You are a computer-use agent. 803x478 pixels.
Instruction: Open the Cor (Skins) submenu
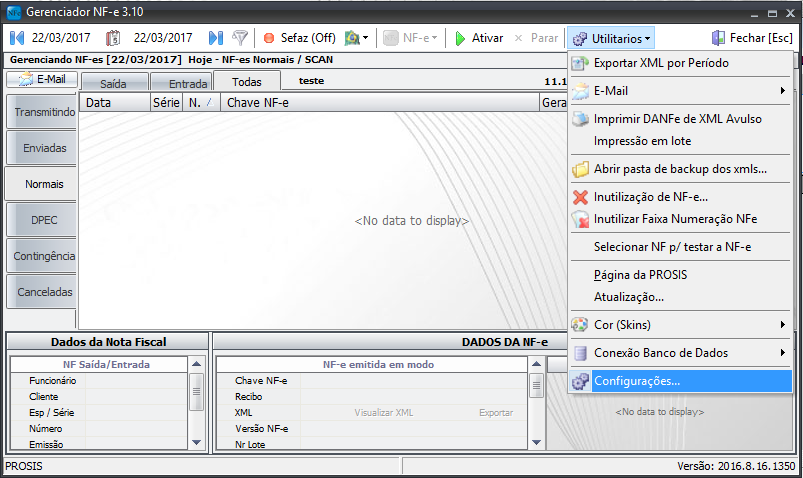click(681, 325)
